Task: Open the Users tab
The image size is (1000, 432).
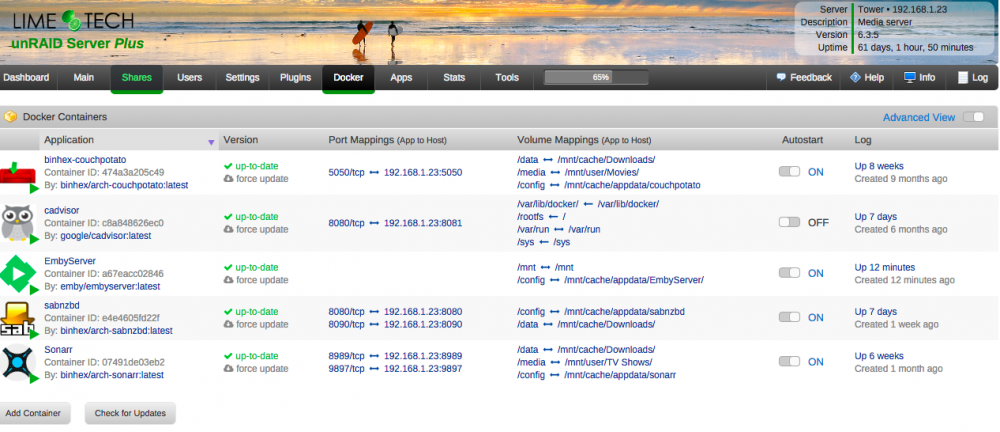Action: [x=189, y=77]
